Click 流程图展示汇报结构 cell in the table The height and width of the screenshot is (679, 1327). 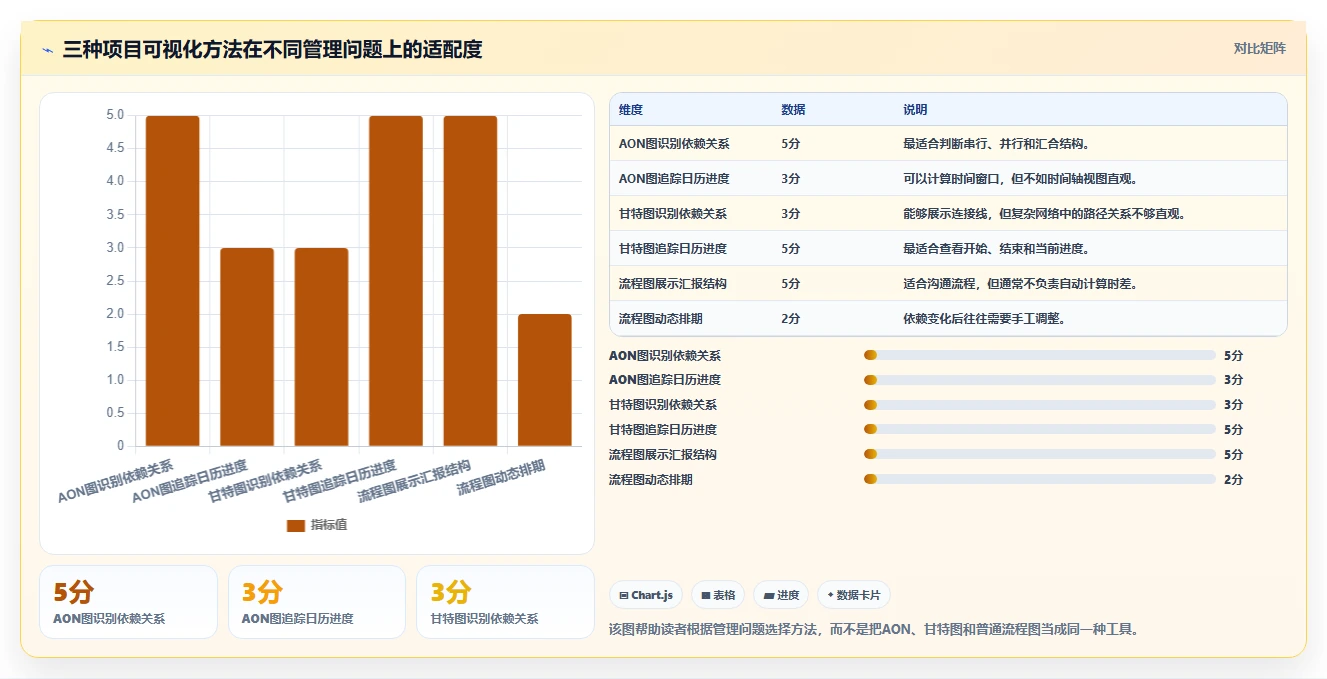coord(673,284)
